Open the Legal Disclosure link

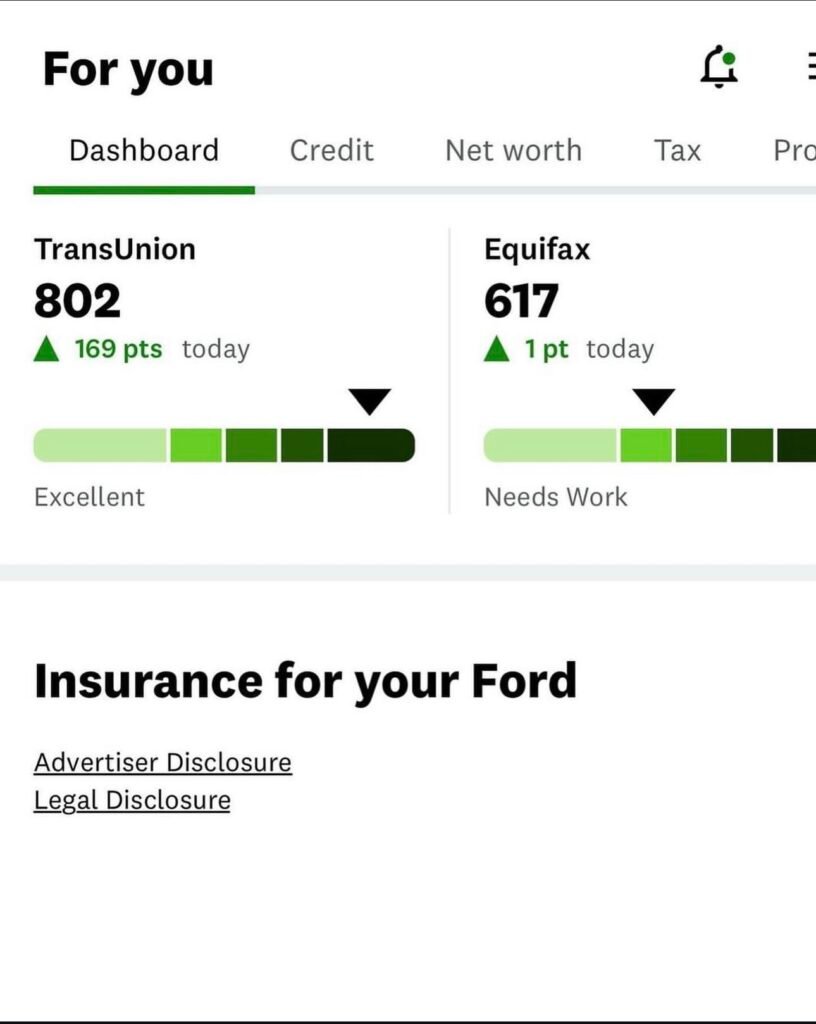132,800
